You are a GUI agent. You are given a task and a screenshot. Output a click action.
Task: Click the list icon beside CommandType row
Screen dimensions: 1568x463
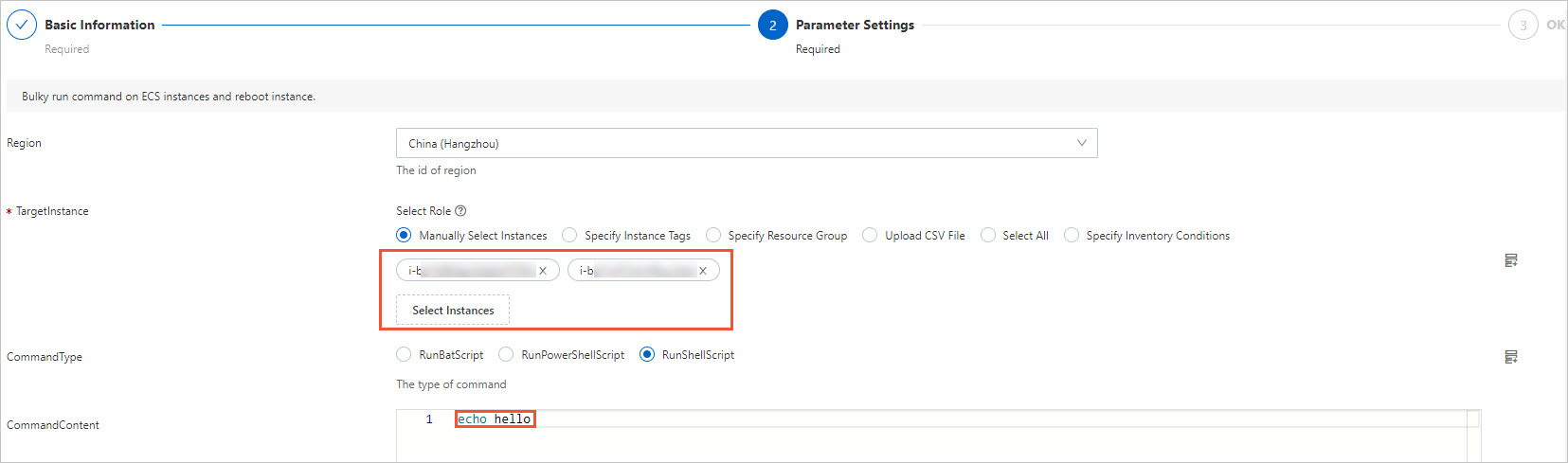click(1511, 357)
